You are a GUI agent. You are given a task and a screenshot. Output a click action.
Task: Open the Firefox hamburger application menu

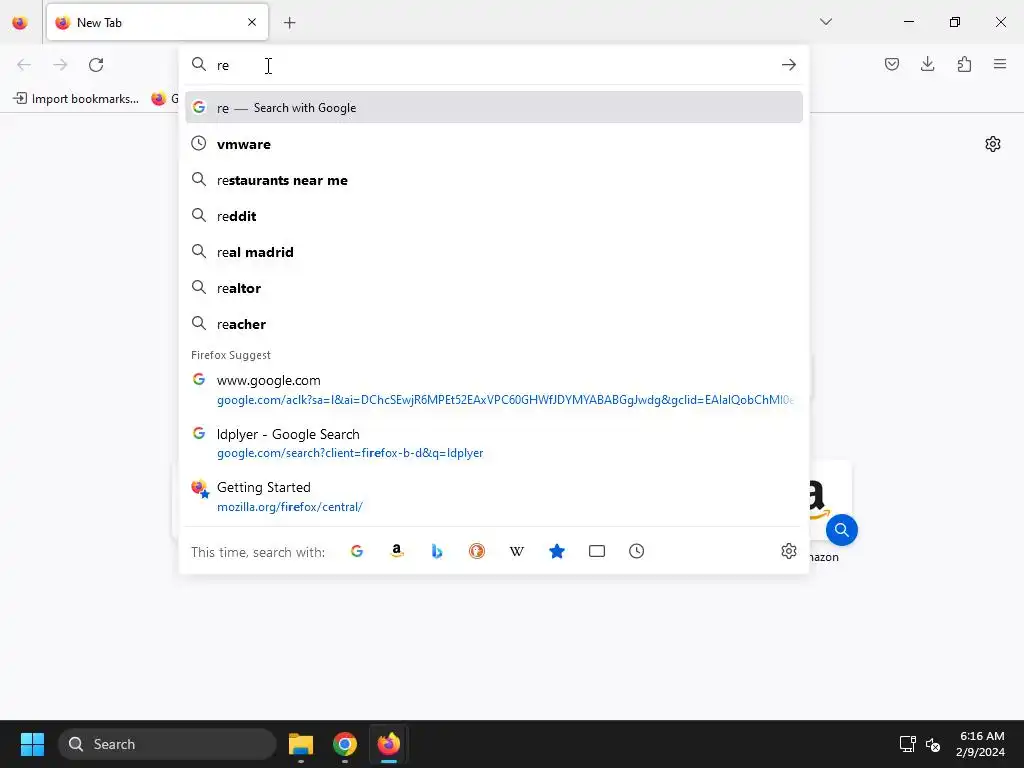tap(1000, 64)
